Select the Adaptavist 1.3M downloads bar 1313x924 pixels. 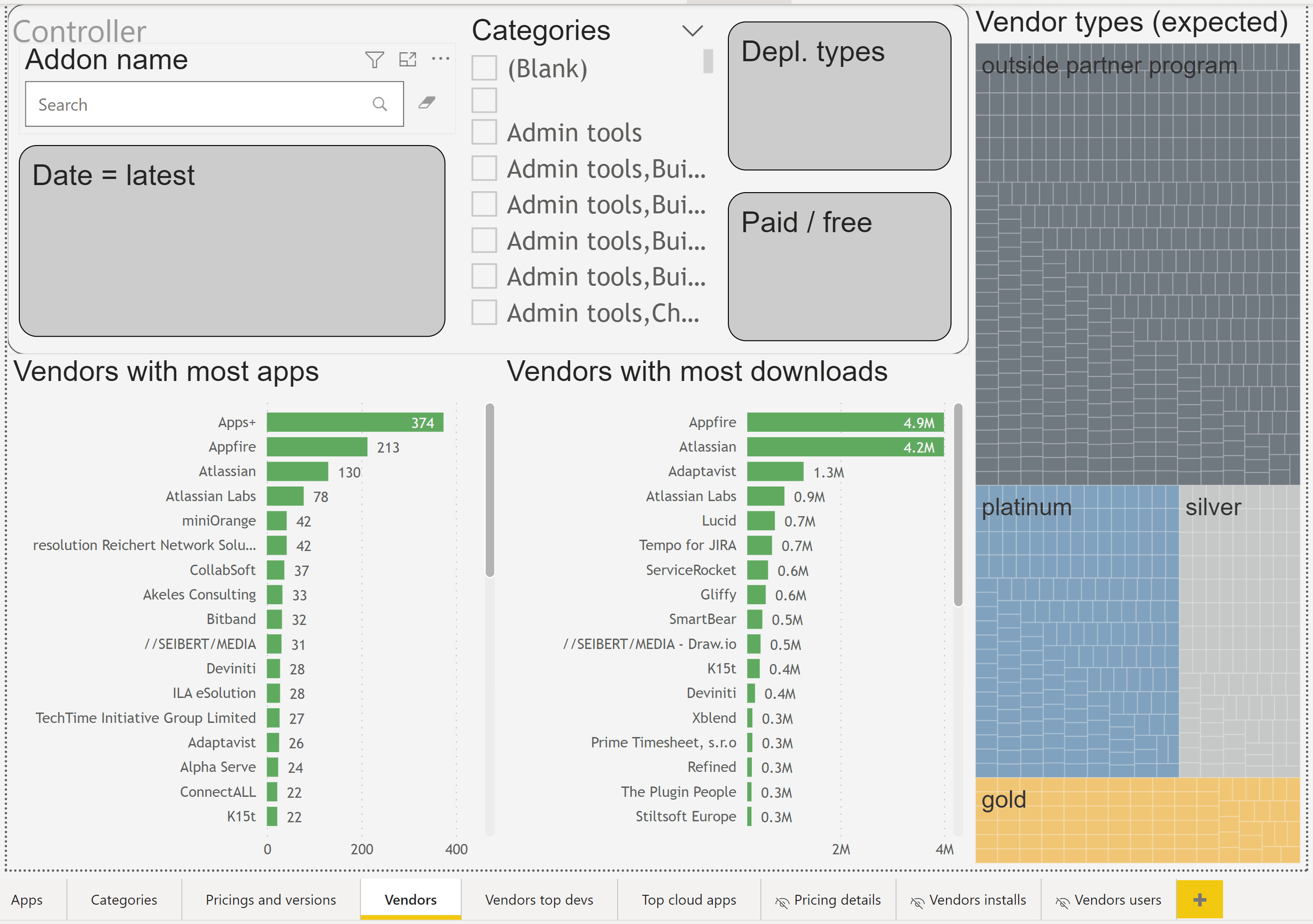click(x=775, y=472)
